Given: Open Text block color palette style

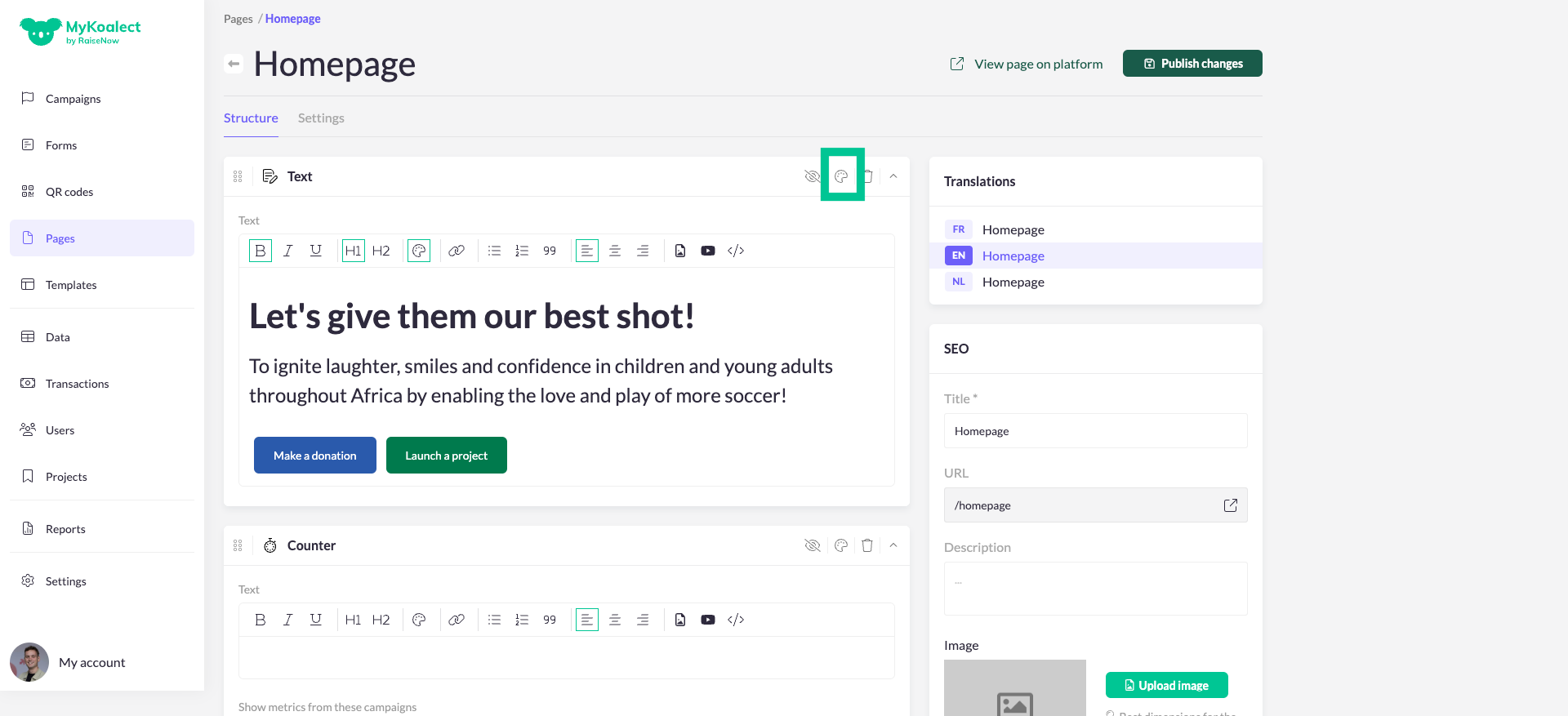Looking at the screenshot, I should click(841, 176).
